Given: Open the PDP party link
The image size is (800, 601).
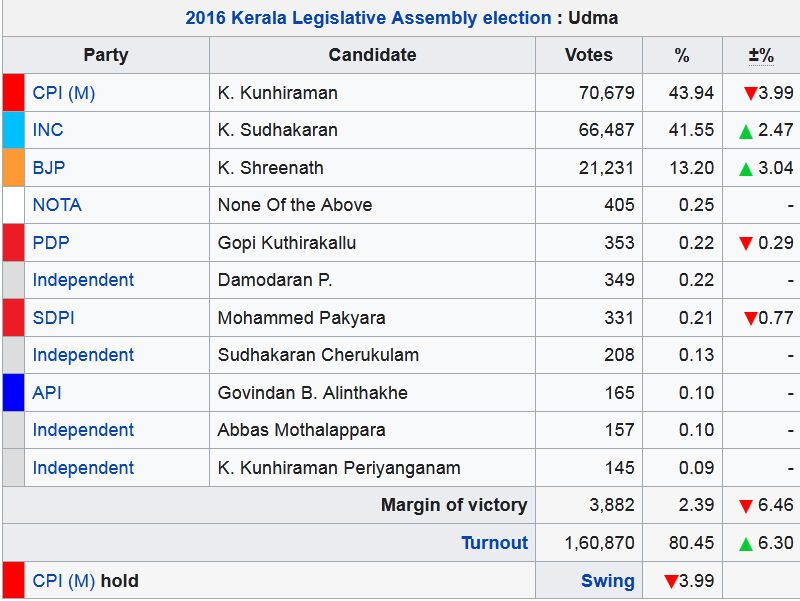Looking at the screenshot, I should [x=51, y=243].
